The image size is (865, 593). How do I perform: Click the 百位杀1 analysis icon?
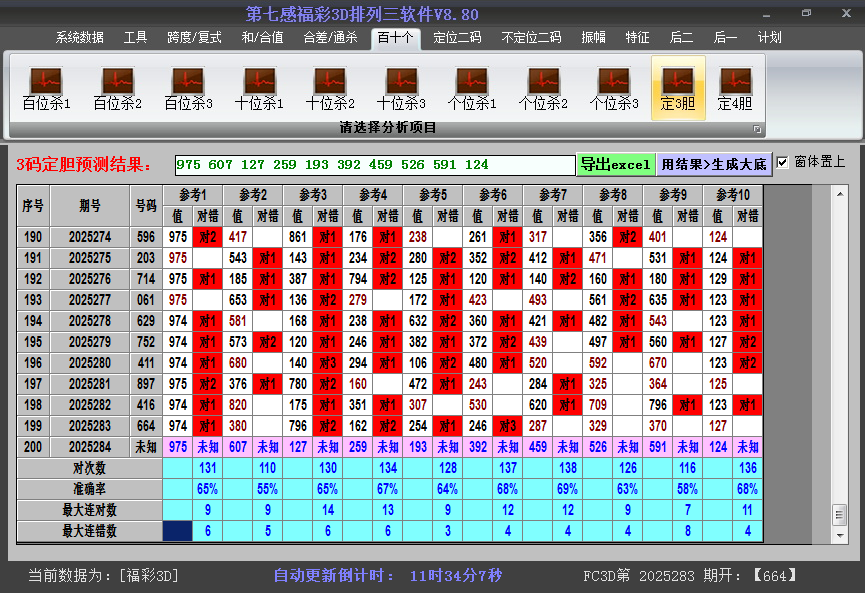(47, 88)
